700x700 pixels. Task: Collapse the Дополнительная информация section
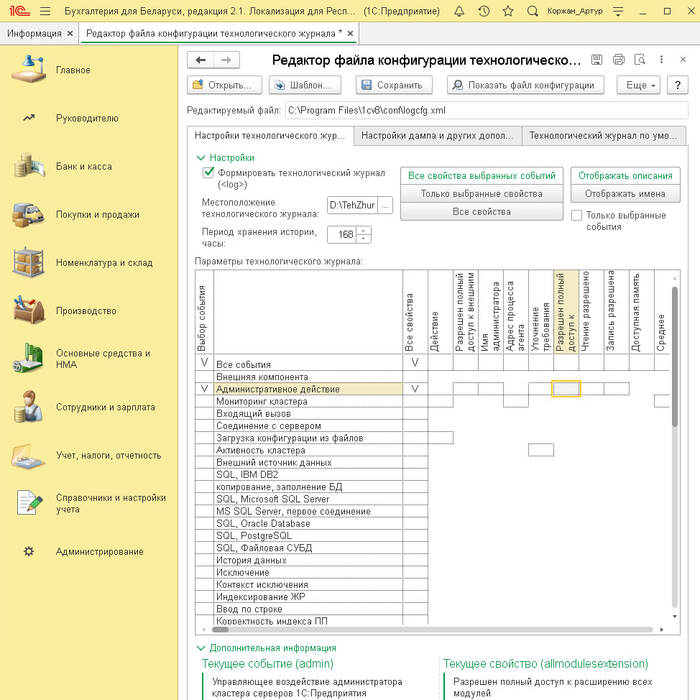coord(201,648)
